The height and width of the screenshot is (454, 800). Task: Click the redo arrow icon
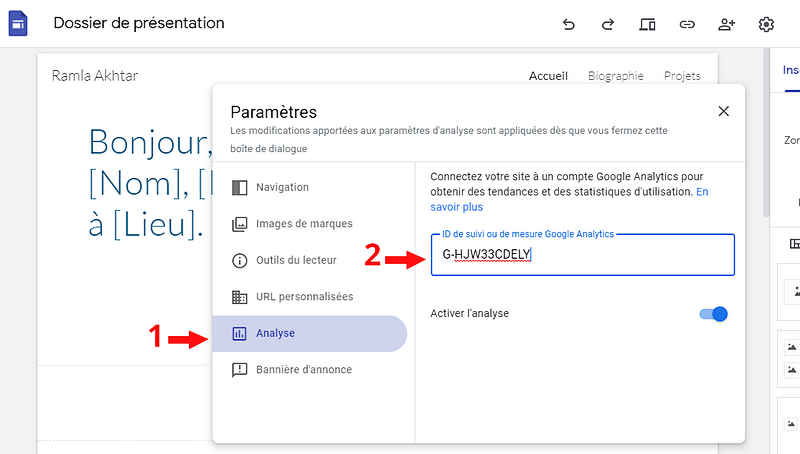coord(608,24)
